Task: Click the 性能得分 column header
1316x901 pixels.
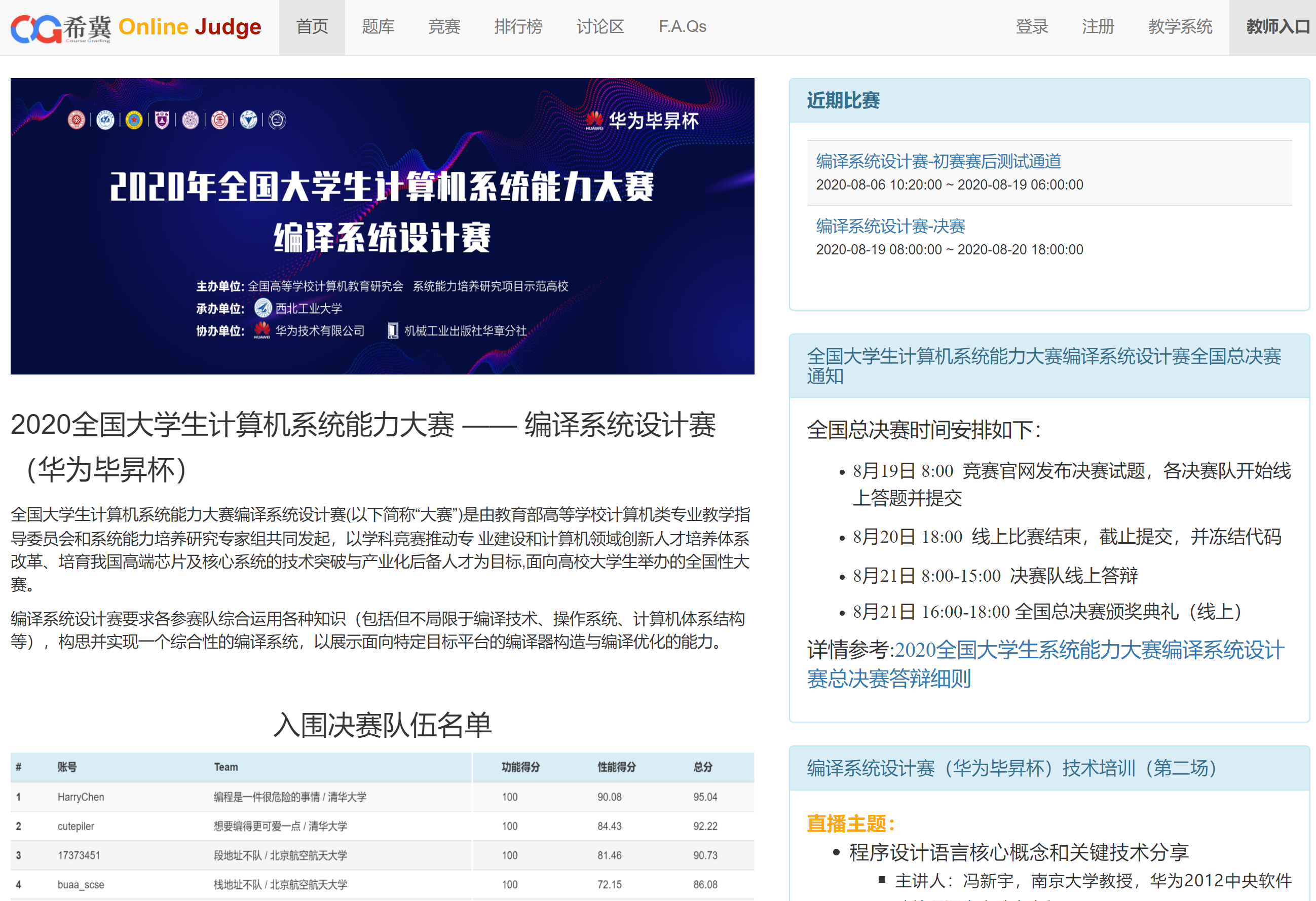Action: click(x=617, y=767)
